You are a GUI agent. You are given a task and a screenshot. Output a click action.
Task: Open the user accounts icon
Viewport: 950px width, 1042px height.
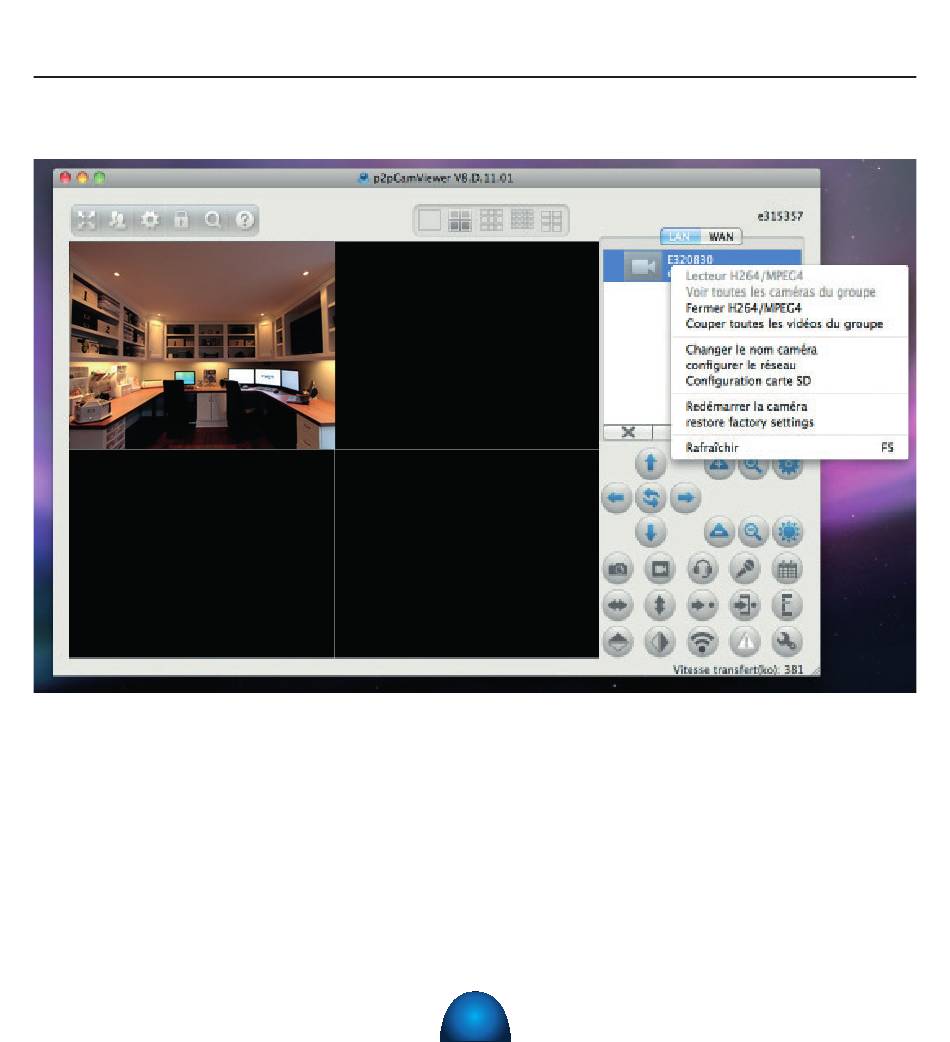pyautogui.click(x=118, y=220)
